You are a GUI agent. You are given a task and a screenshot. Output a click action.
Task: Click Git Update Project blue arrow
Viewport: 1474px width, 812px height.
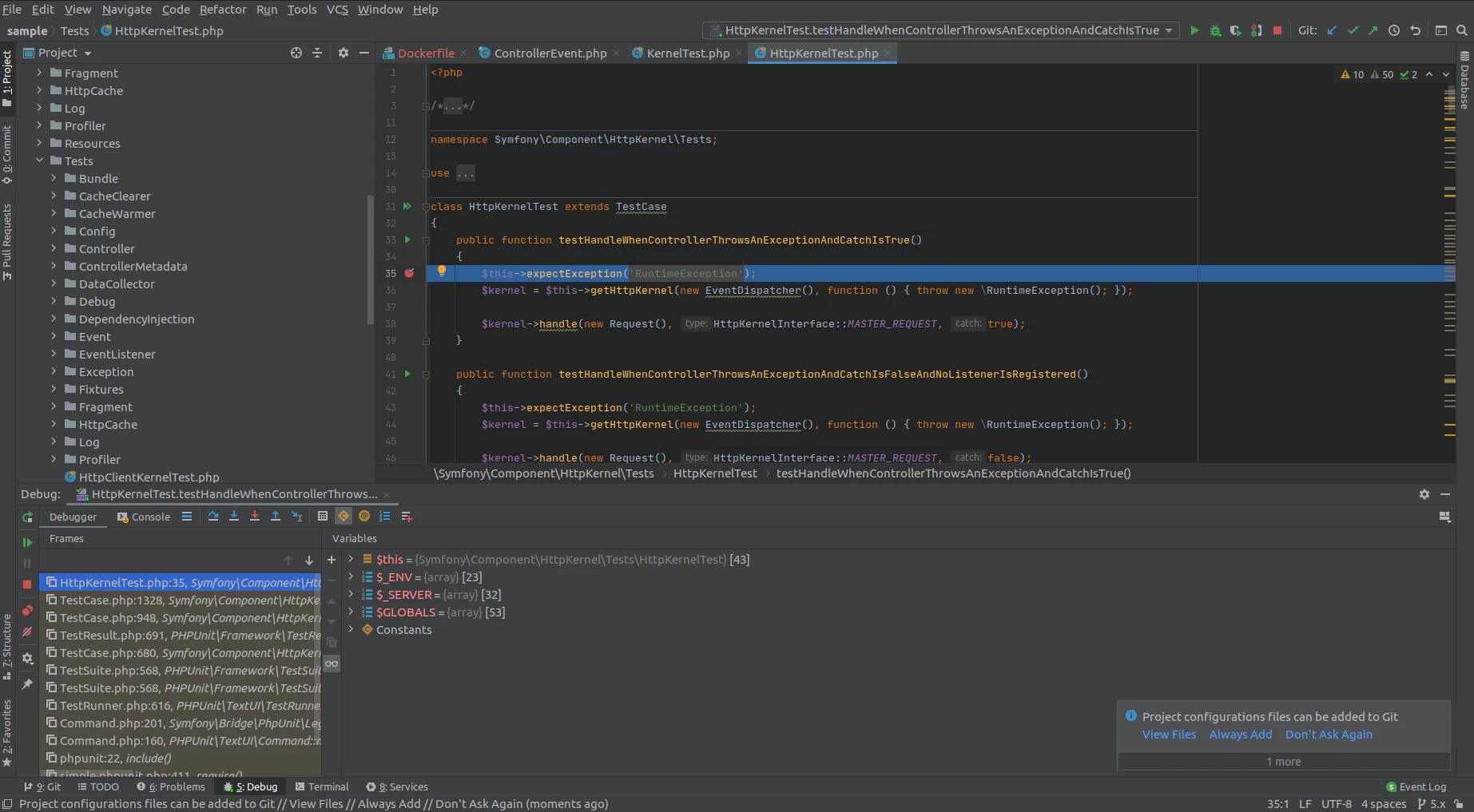1332,30
